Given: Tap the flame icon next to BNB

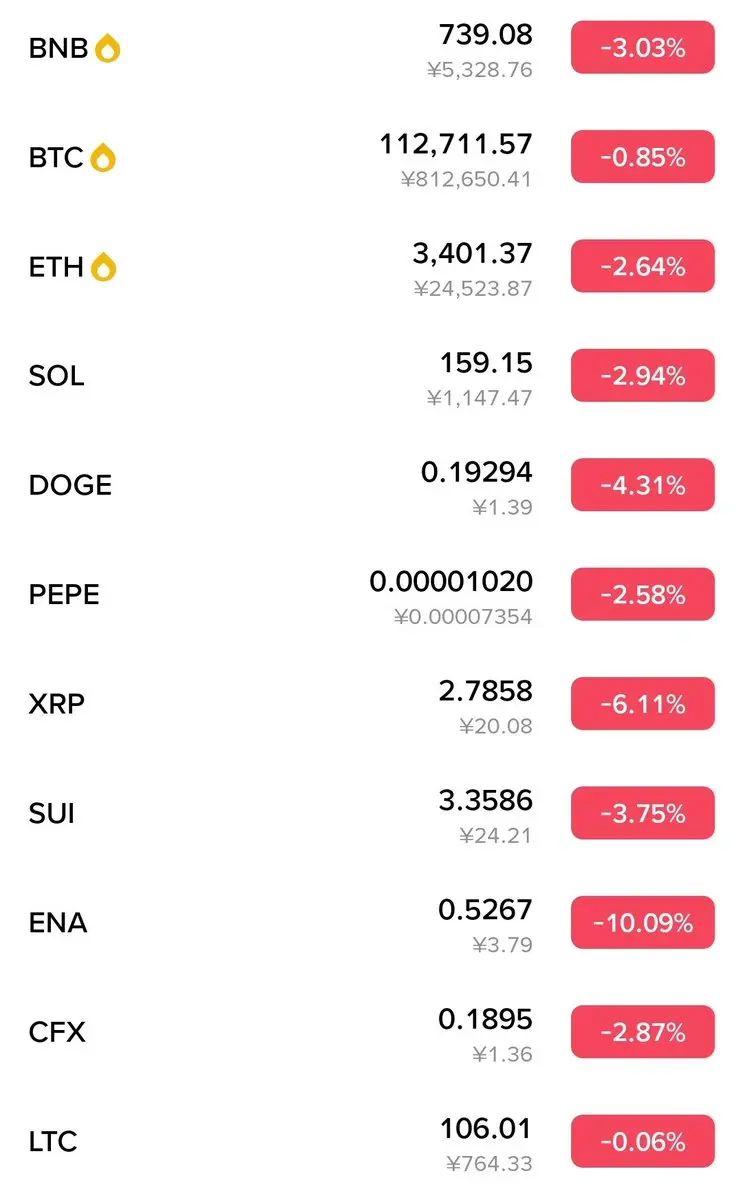Looking at the screenshot, I should pos(108,48).
